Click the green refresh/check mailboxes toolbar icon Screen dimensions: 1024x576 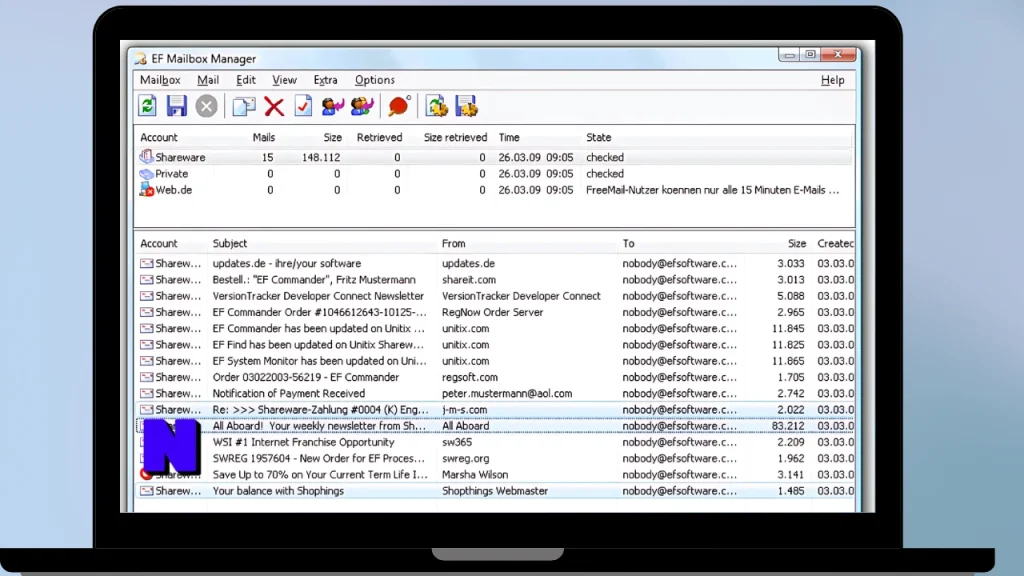tap(148, 106)
